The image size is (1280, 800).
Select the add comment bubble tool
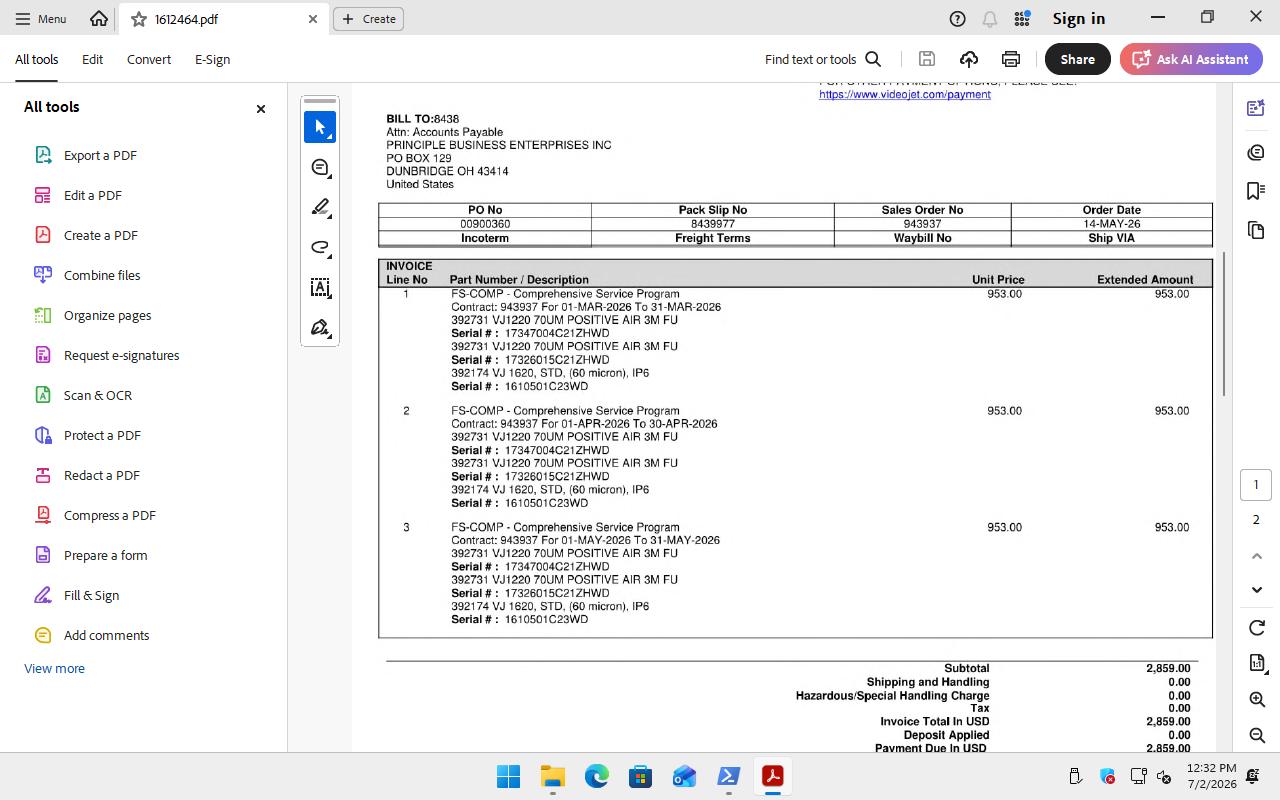[x=320, y=167]
